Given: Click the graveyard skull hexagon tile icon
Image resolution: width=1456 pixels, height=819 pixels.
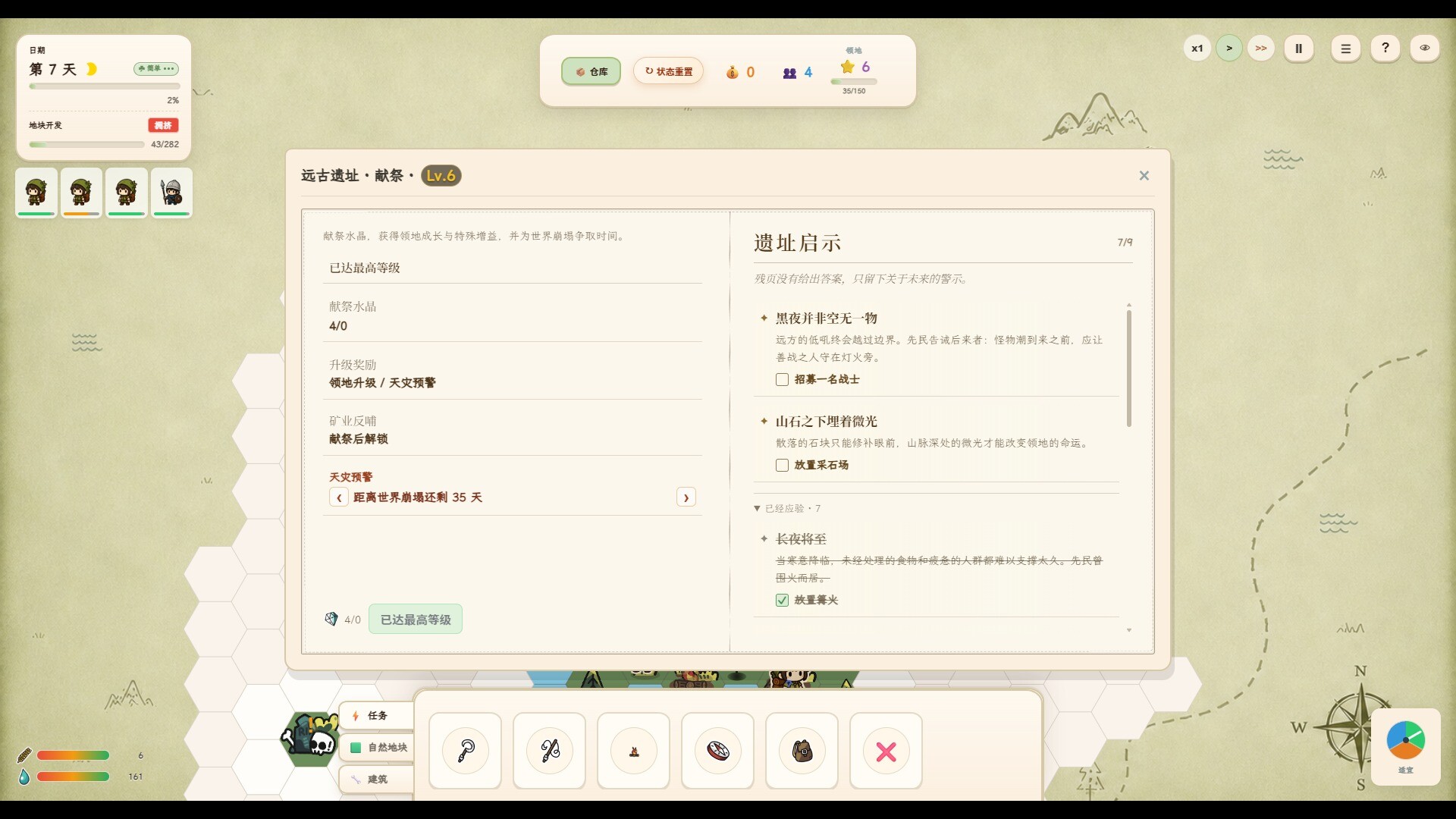Looking at the screenshot, I should coord(310,739).
